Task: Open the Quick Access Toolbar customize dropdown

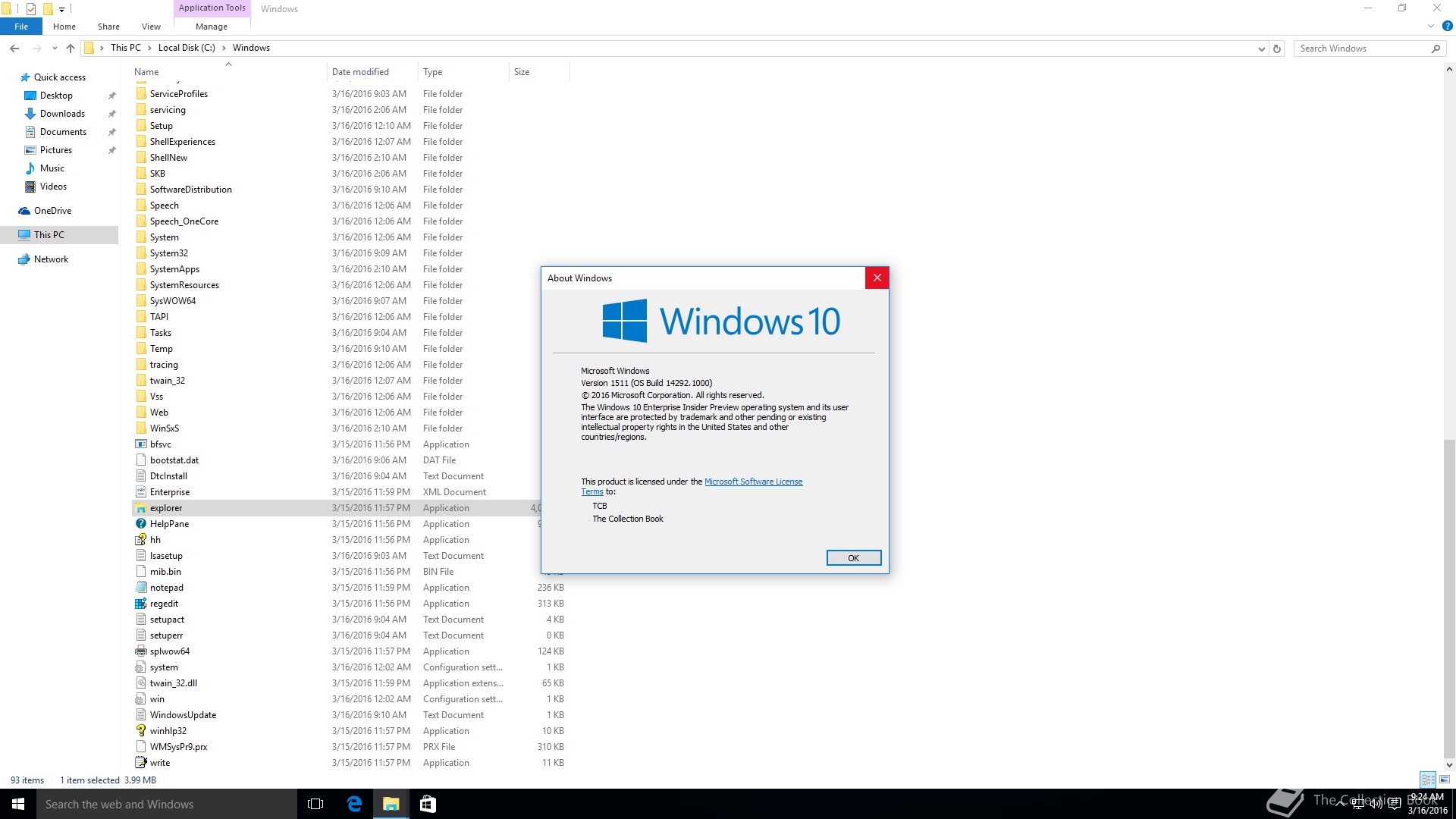Action: [62, 9]
